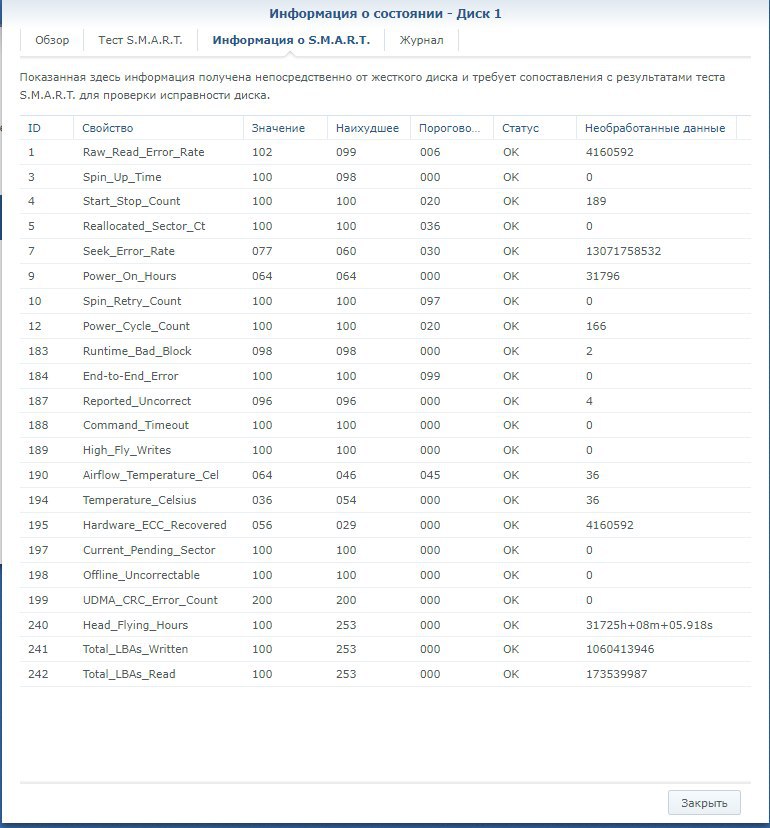Click threshold 097 in Spin_Retry_Count row
Screen dimensions: 770x828
click(430, 301)
